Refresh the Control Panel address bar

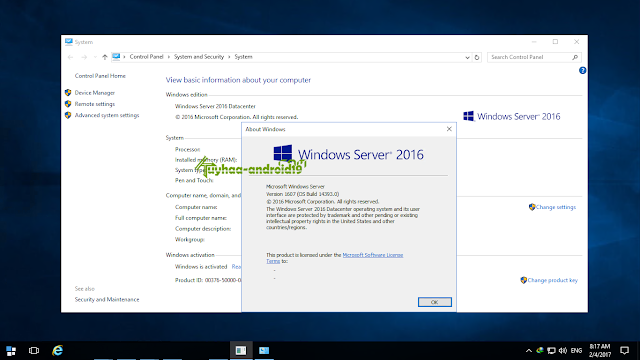pos(477,58)
